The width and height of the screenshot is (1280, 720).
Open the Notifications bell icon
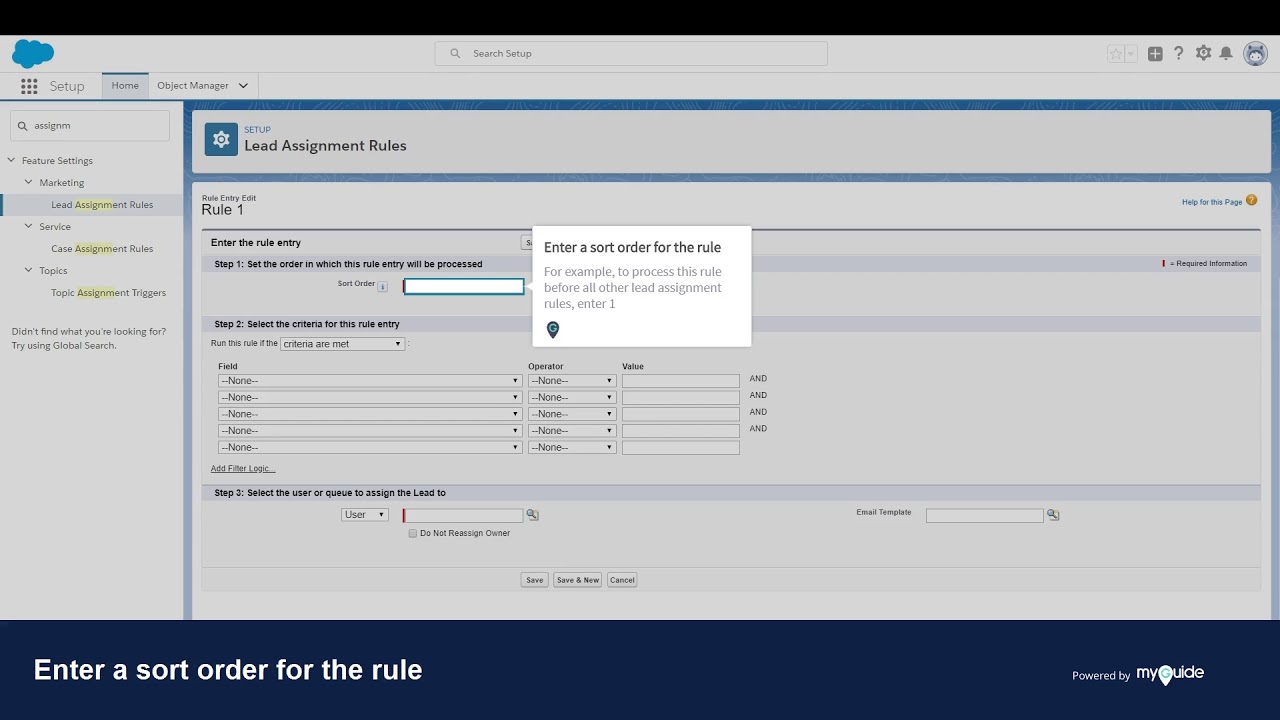1226,53
